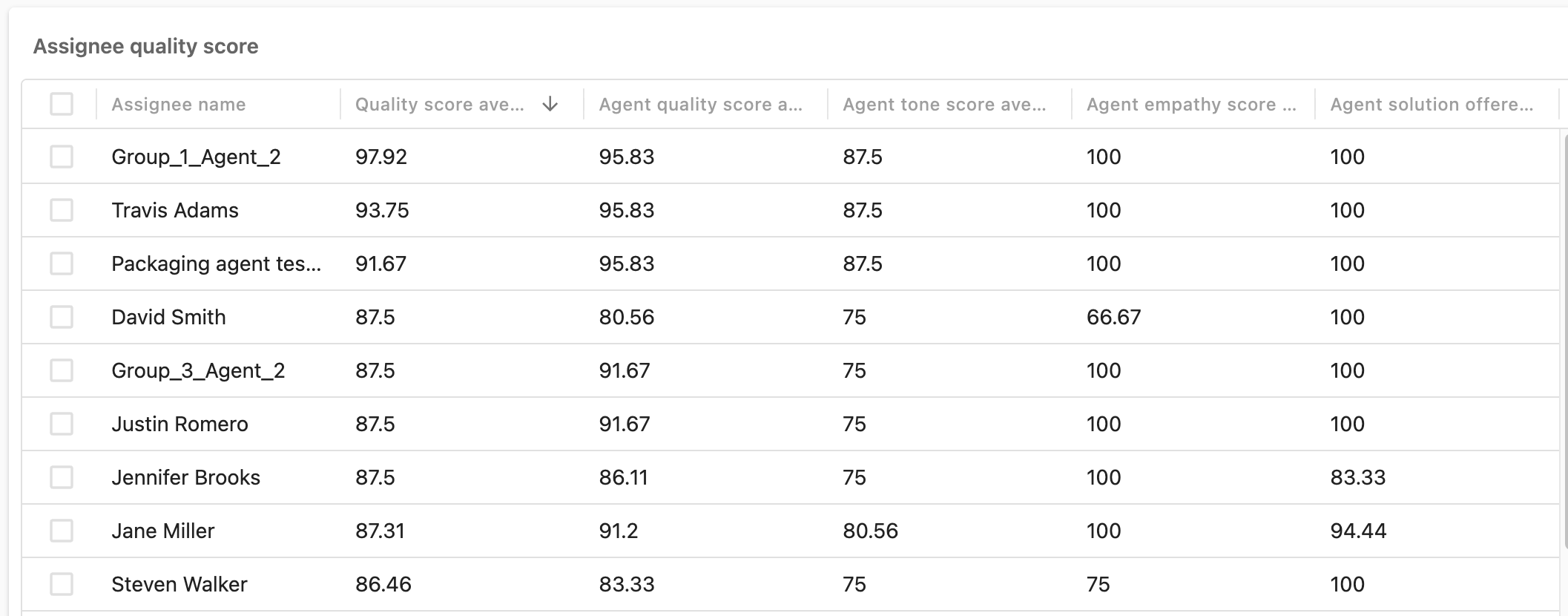Viewport: 1568px width, 616px height.
Task: Sort by Agent quality score column
Action: (x=701, y=105)
